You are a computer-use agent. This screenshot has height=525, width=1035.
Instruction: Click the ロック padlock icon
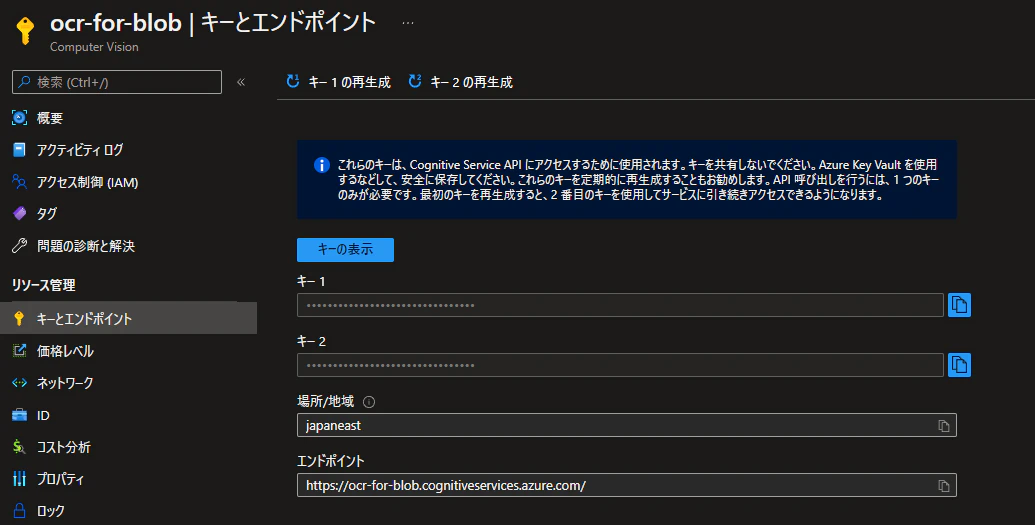20,510
